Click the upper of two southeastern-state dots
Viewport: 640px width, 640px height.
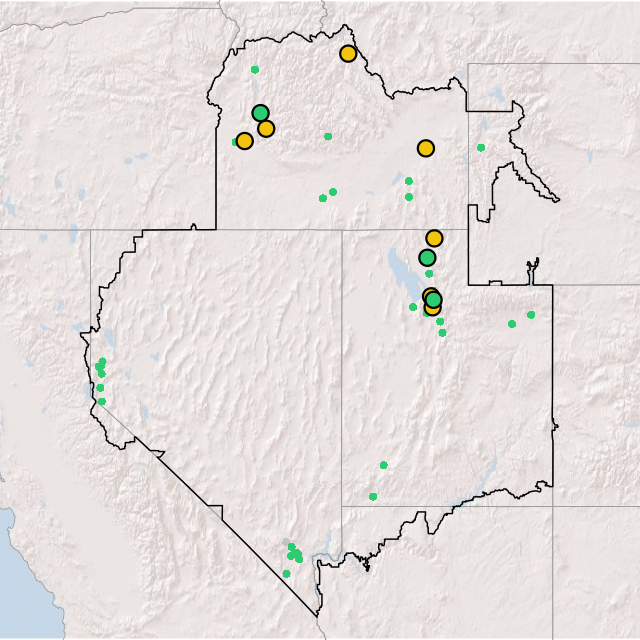(x=384, y=465)
